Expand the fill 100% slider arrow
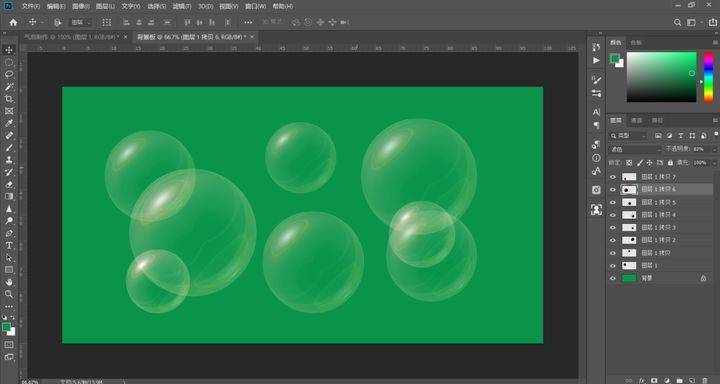Viewport: 720px width, 384px height. pos(714,163)
